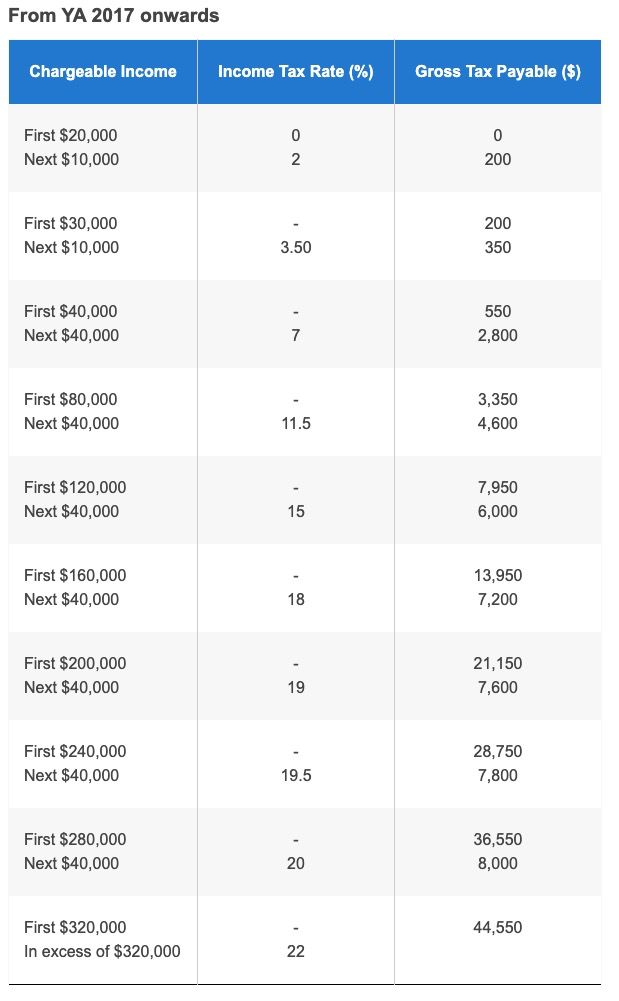The height and width of the screenshot is (1001, 619).
Task: Select the 44,550 gross tax figure
Action: pos(498,927)
